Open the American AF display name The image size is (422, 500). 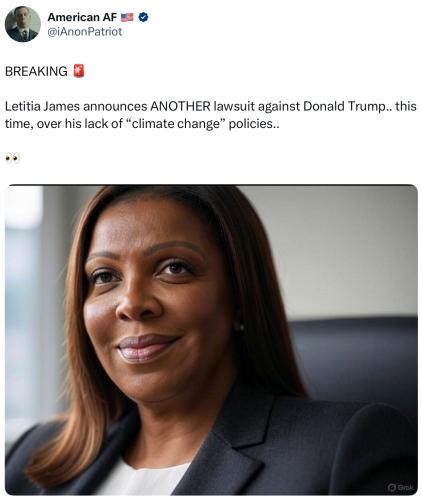[82, 17]
